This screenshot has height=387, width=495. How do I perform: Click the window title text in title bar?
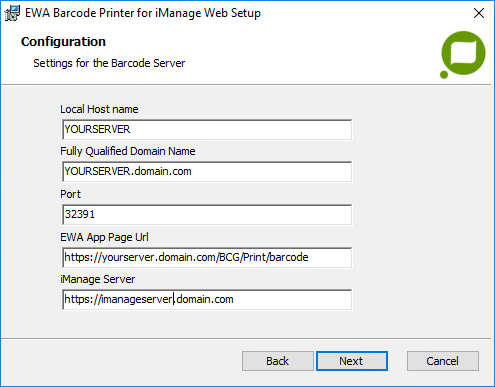click(x=143, y=13)
